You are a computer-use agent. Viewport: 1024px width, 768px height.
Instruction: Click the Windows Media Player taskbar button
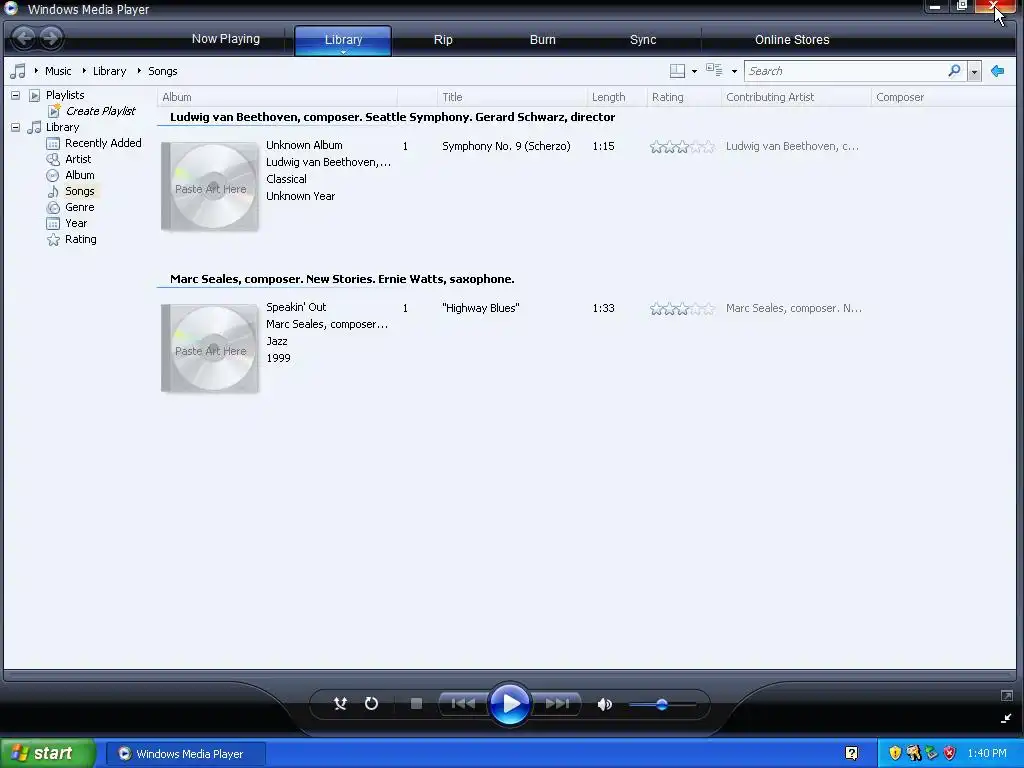[185, 754]
